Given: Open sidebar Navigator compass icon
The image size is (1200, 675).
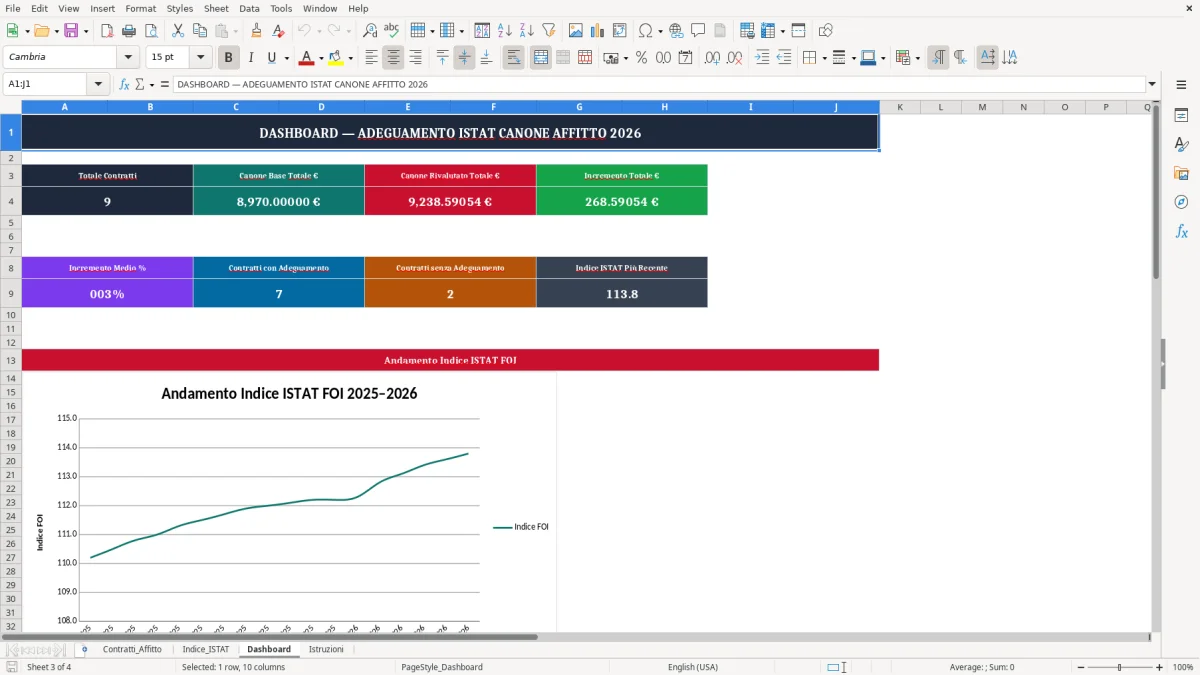Looking at the screenshot, I should pos(1181,202).
